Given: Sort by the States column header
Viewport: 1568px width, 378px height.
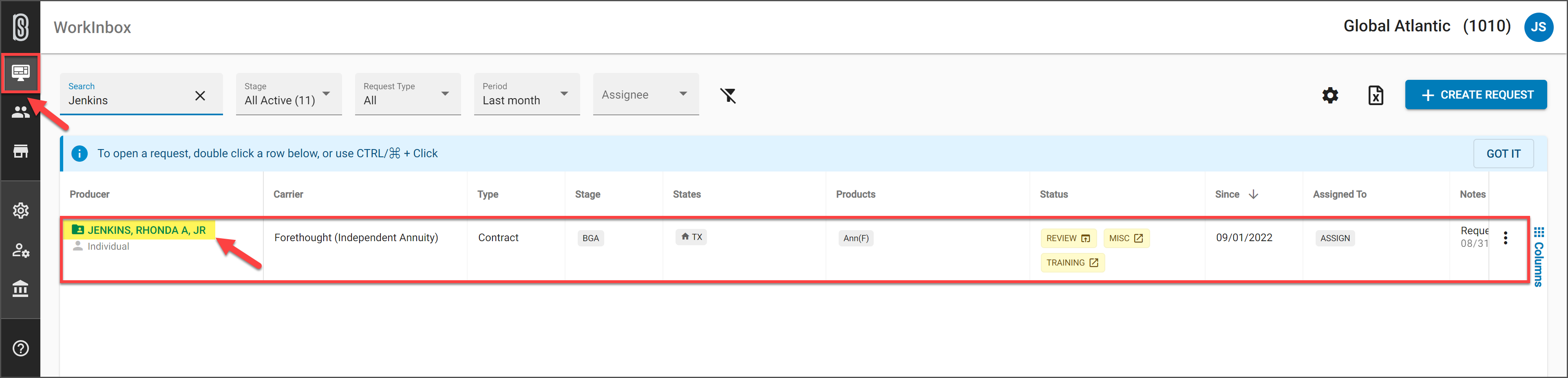Looking at the screenshot, I should [x=687, y=194].
